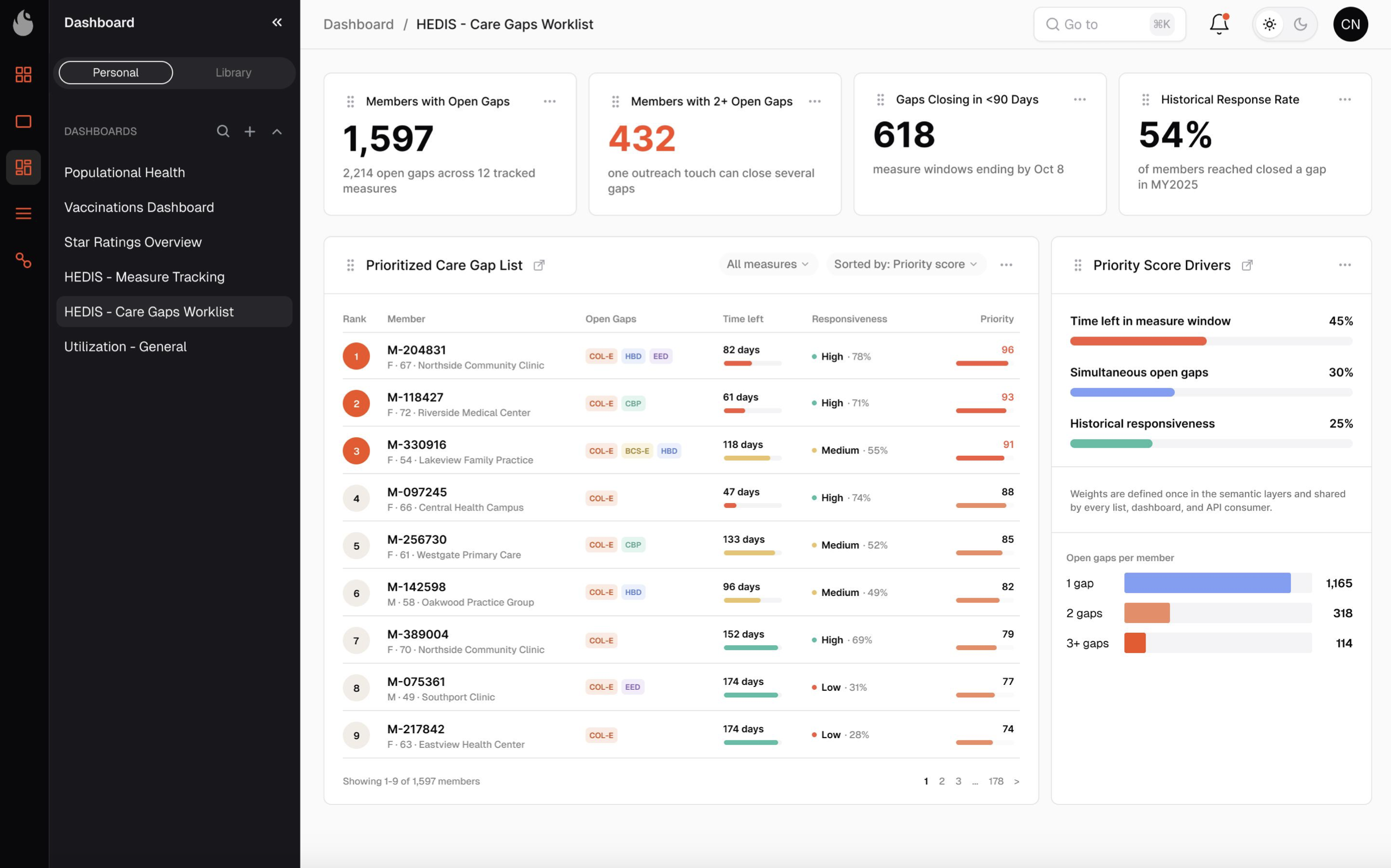Open the horizontal lines list rail icon
The image size is (1391, 868).
click(x=23, y=213)
